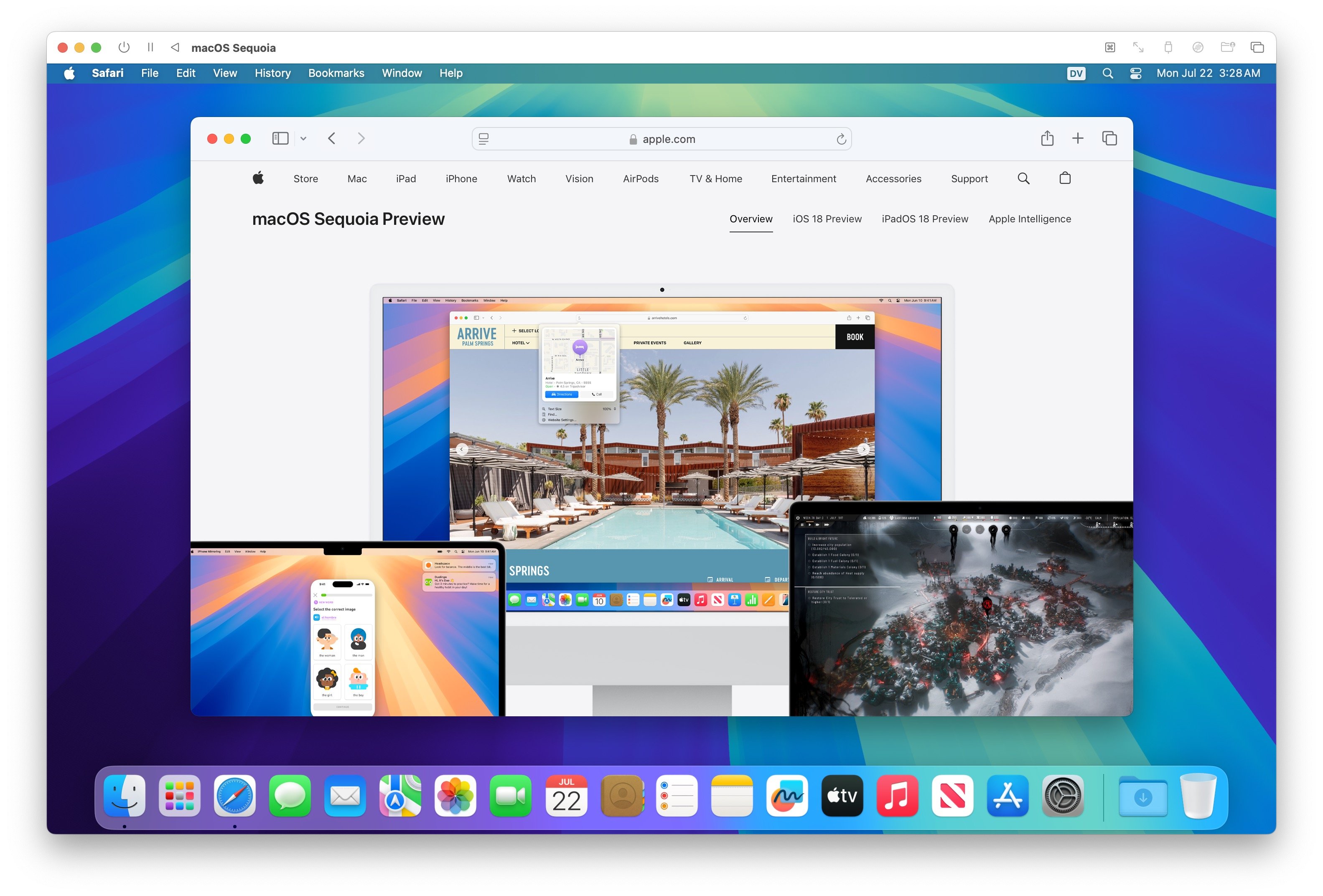Click the VM power button icon
Image resolution: width=1323 pixels, height=896 pixels.
(x=124, y=47)
